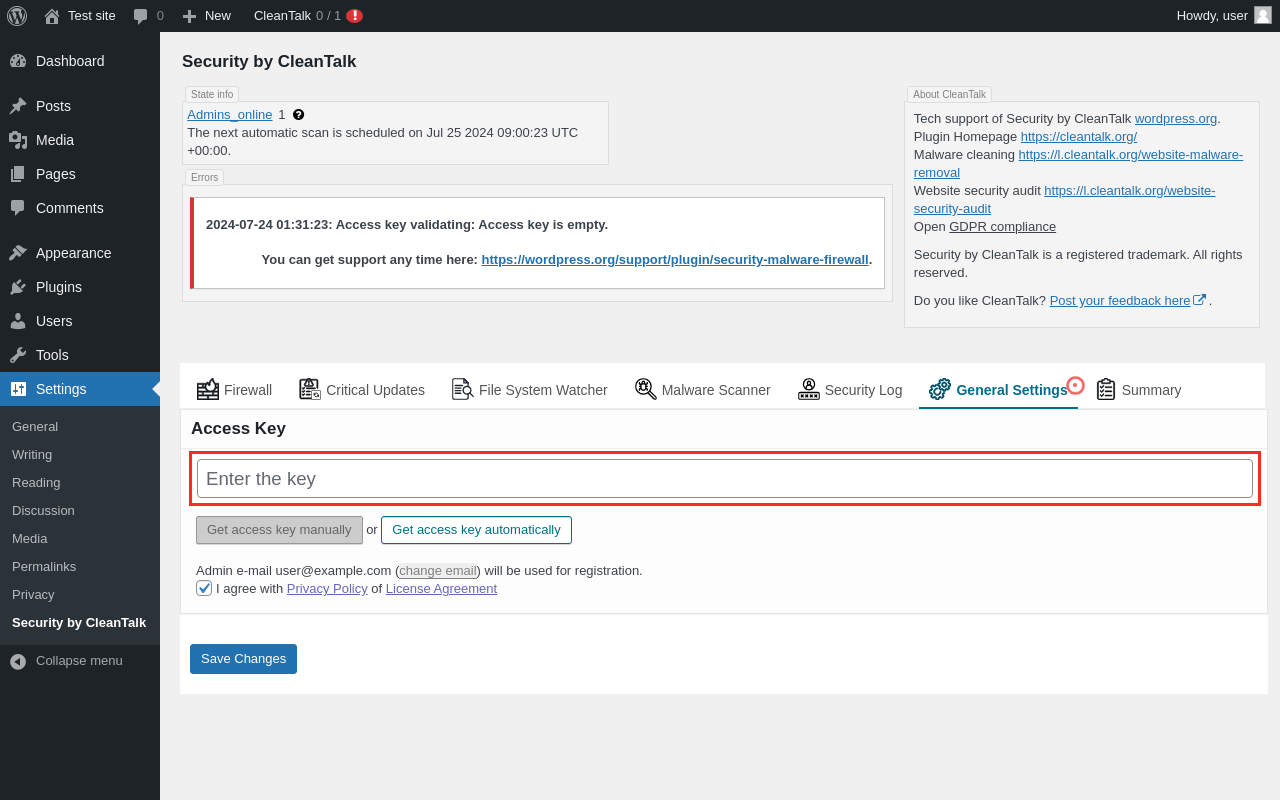Screen dimensions: 1280x800
Task: Click the Admins_online help question icon
Action: [298, 115]
